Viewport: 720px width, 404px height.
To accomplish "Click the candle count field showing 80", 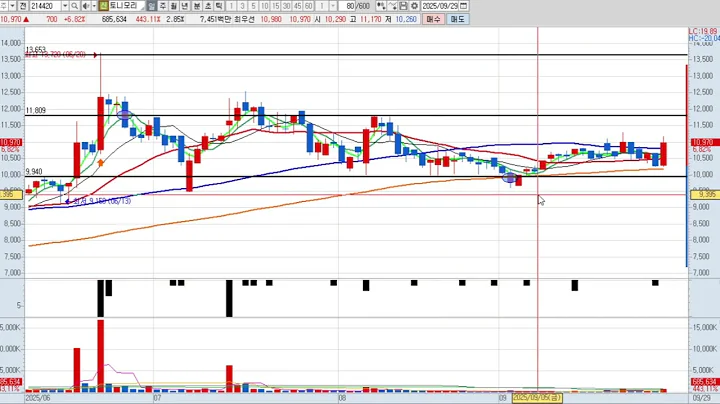I will [x=348, y=6].
